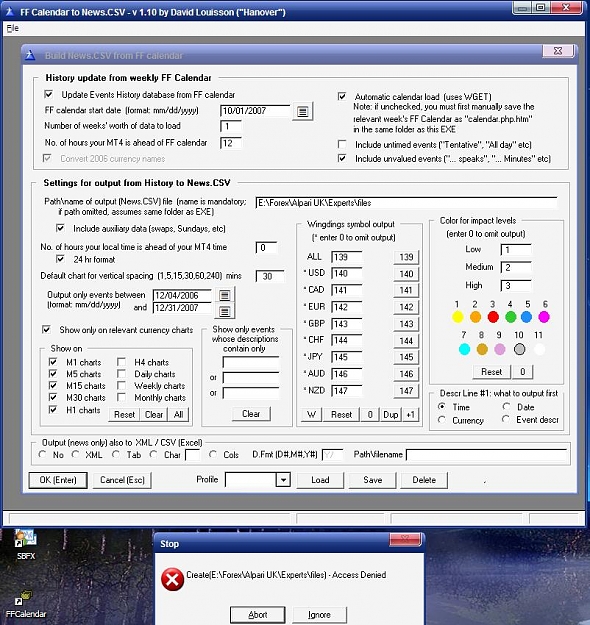Click OK (Enter) button
590x625 pixels.
58,480
